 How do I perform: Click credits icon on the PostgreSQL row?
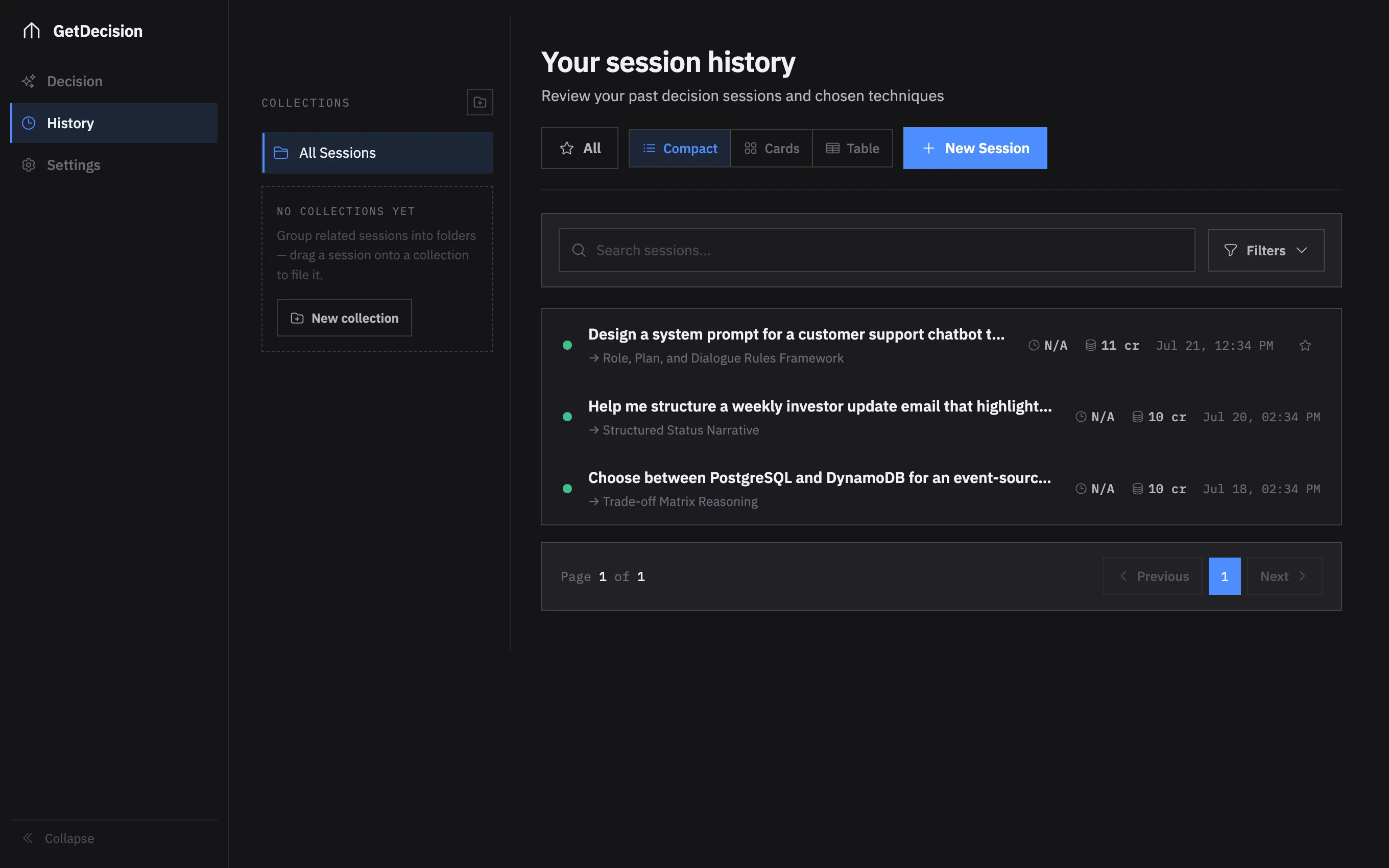pyautogui.click(x=1138, y=489)
